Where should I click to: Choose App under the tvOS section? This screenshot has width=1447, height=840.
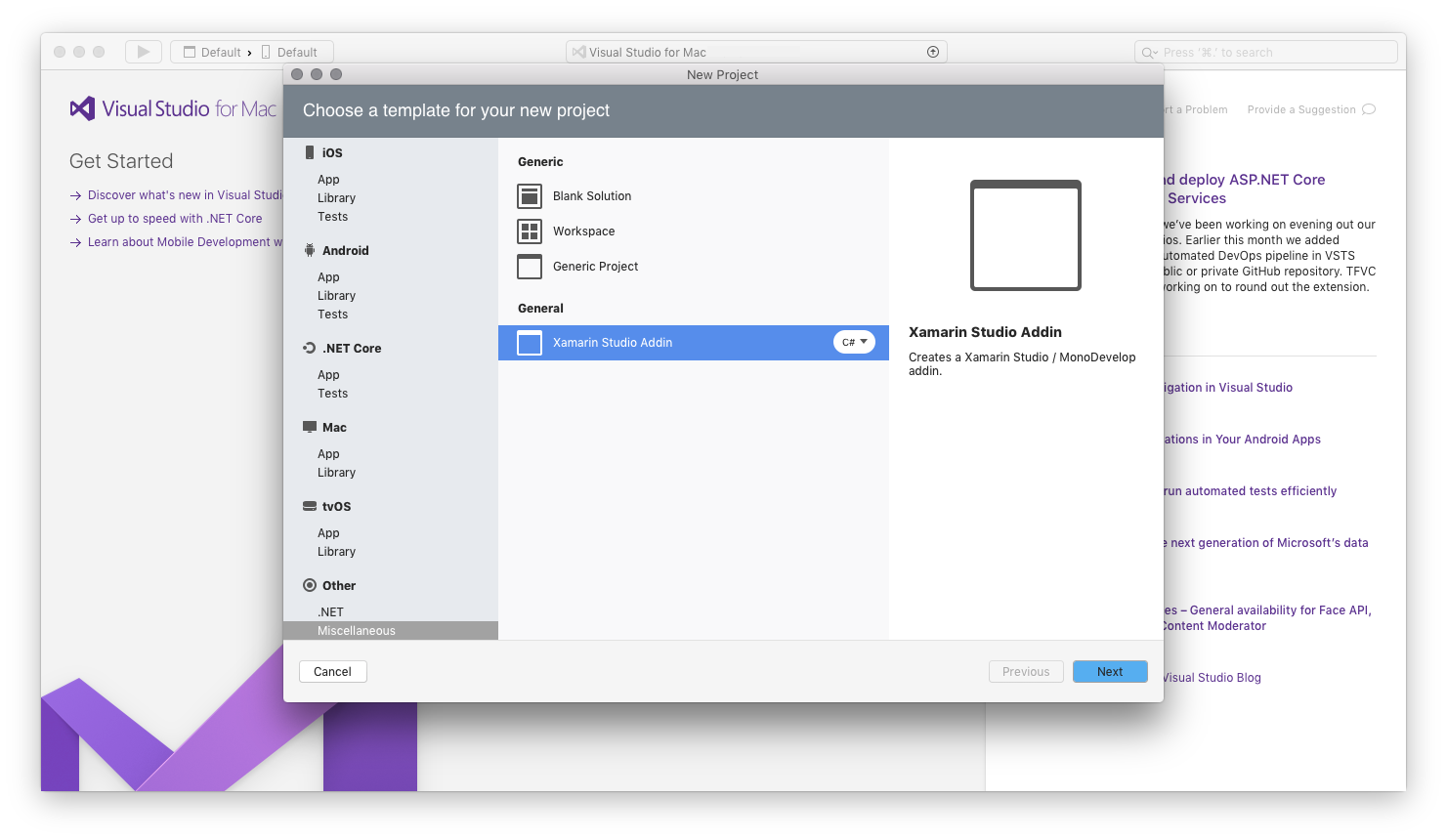pyautogui.click(x=328, y=533)
